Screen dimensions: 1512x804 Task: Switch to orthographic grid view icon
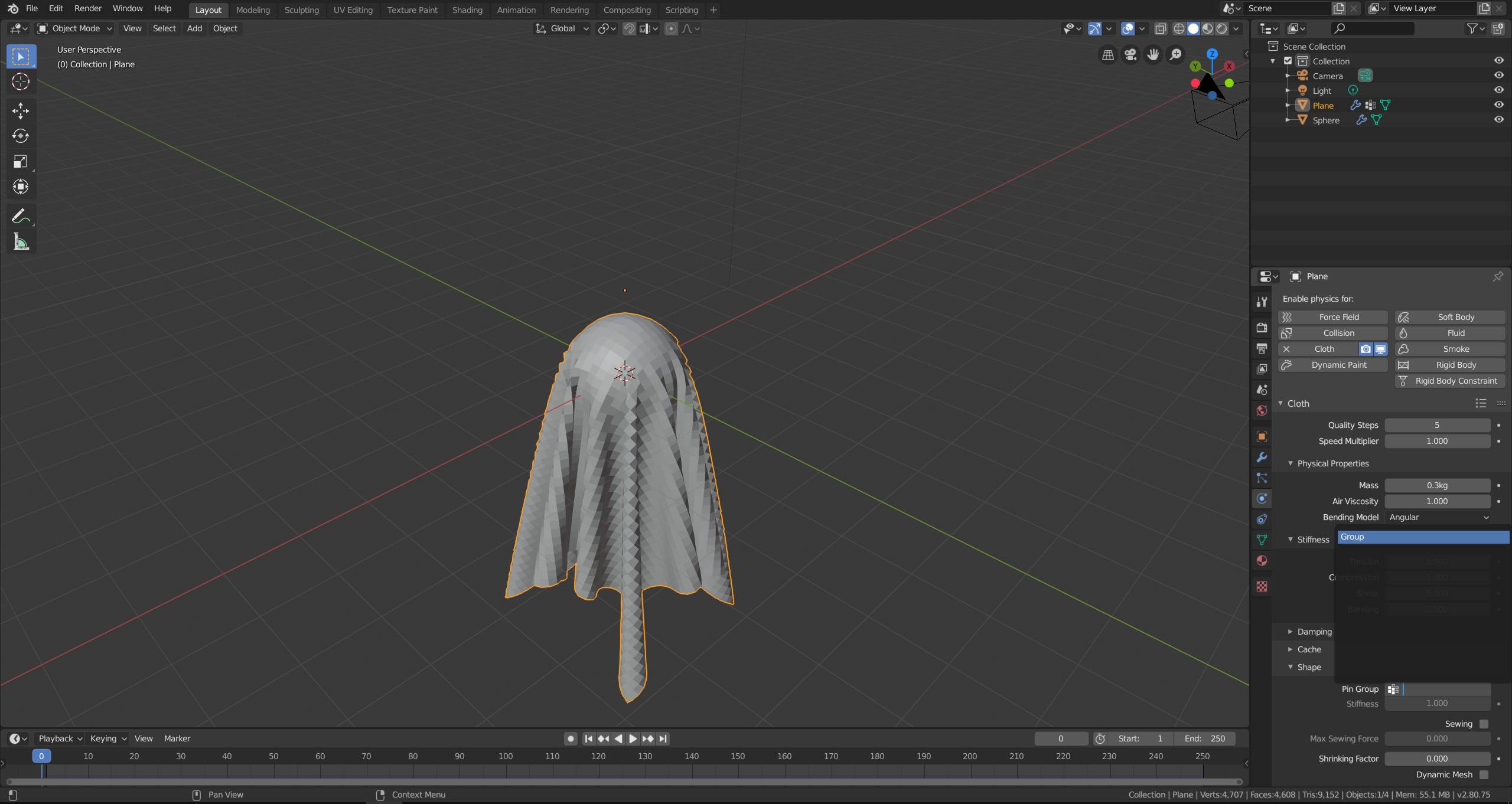click(1108, 55)
